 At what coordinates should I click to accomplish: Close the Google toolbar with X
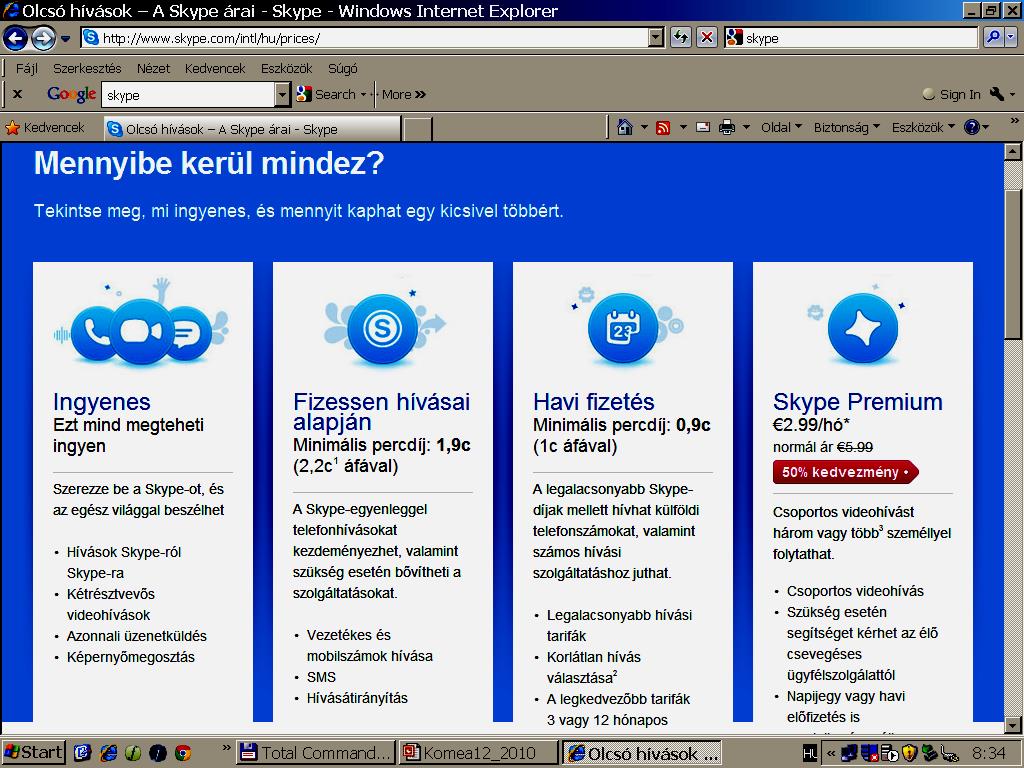[x=18, y=94]
